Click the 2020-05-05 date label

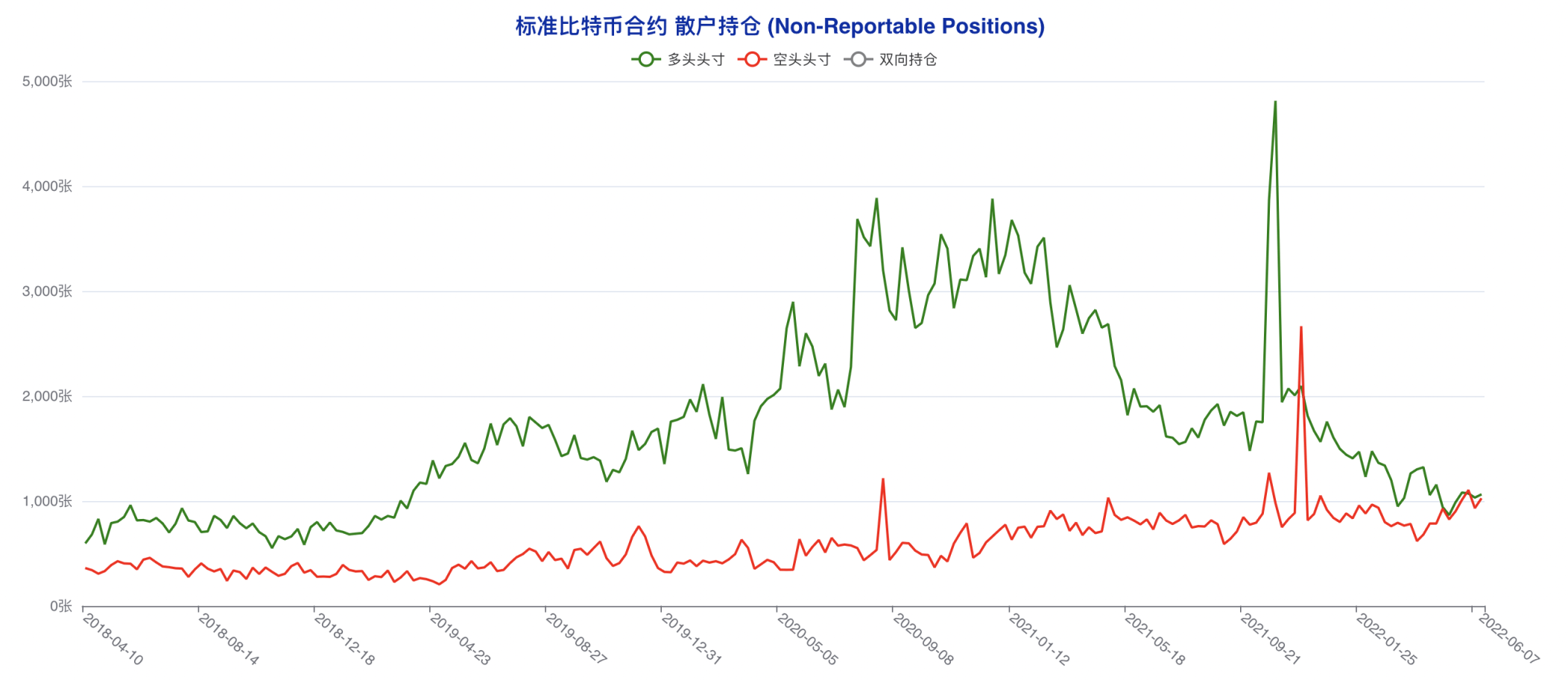[x=808, y=639]
